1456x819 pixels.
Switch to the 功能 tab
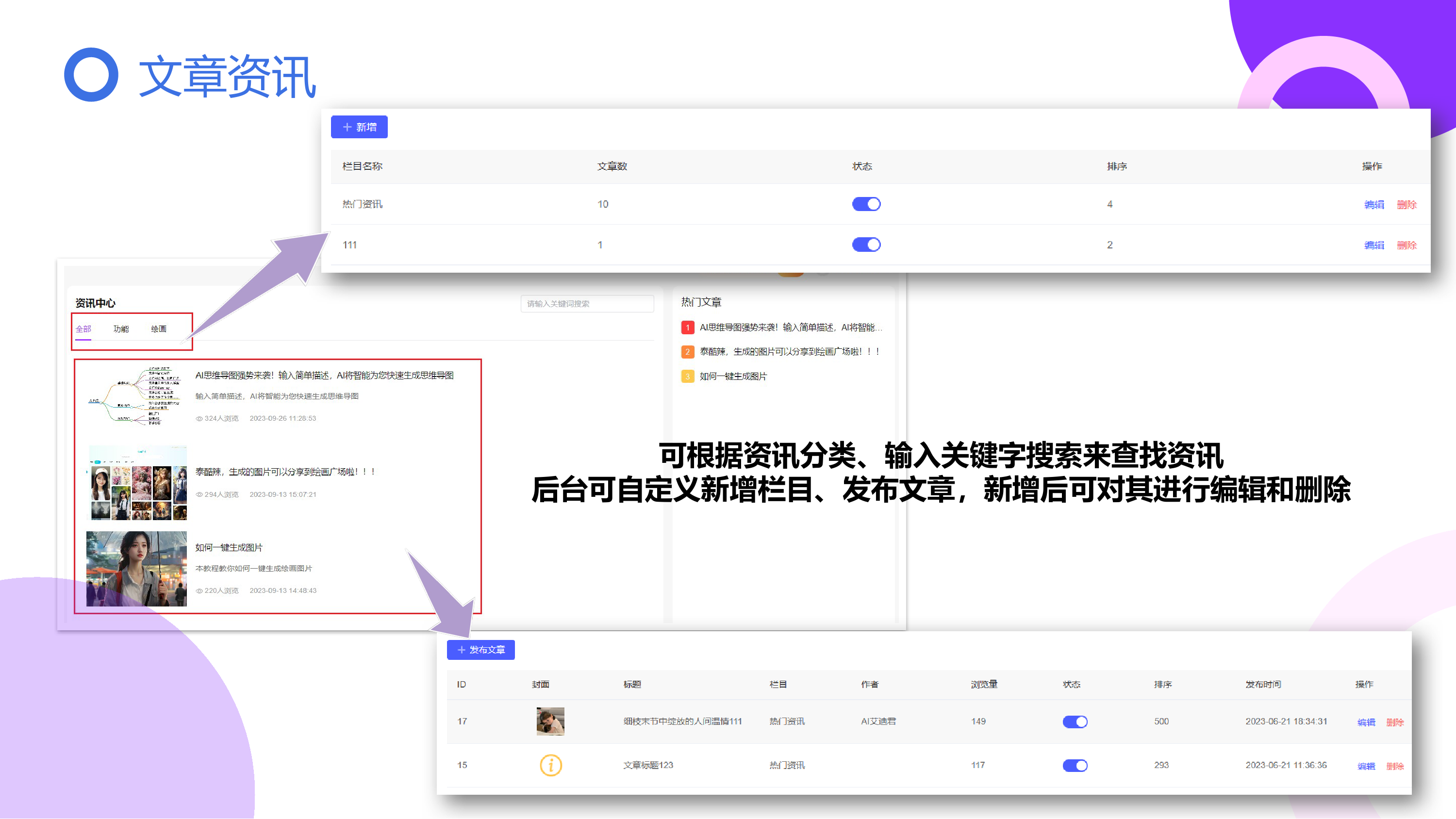(x=121, y=329)
